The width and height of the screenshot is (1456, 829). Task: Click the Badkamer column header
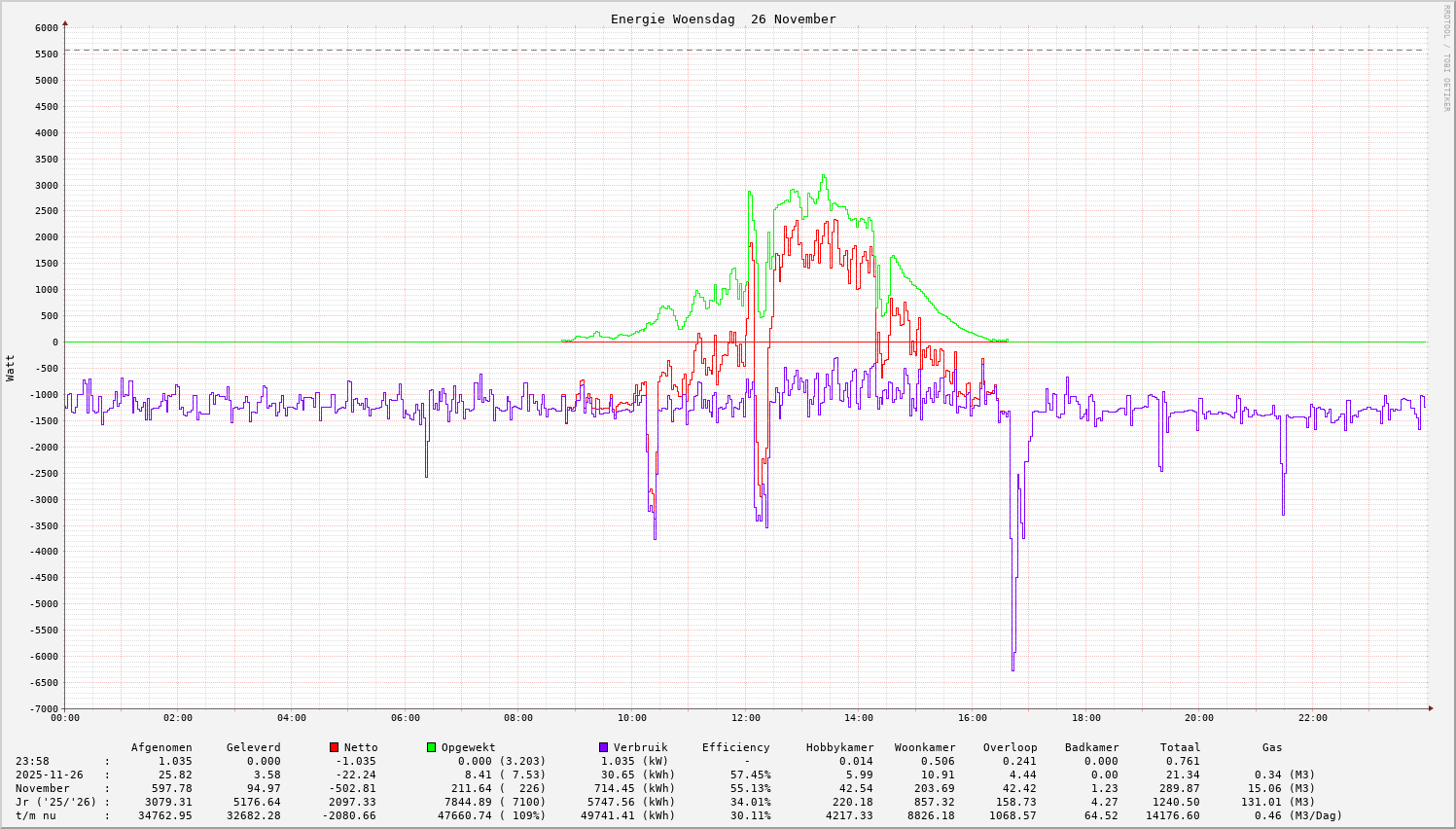[1091, 747]
